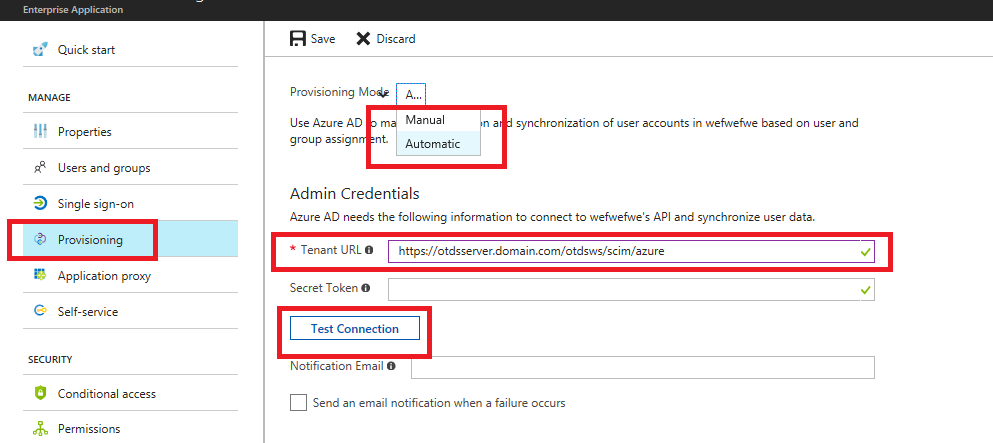This screenshot has width=993, height=443.
Task: Click the Single sign-on arrow icon
Action: point(40,204)
